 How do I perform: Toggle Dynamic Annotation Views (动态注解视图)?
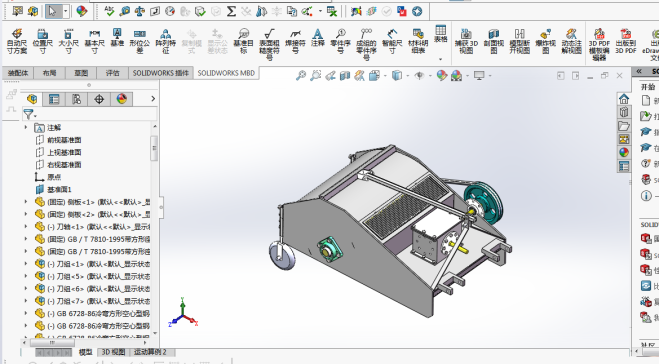click(572, 41)
